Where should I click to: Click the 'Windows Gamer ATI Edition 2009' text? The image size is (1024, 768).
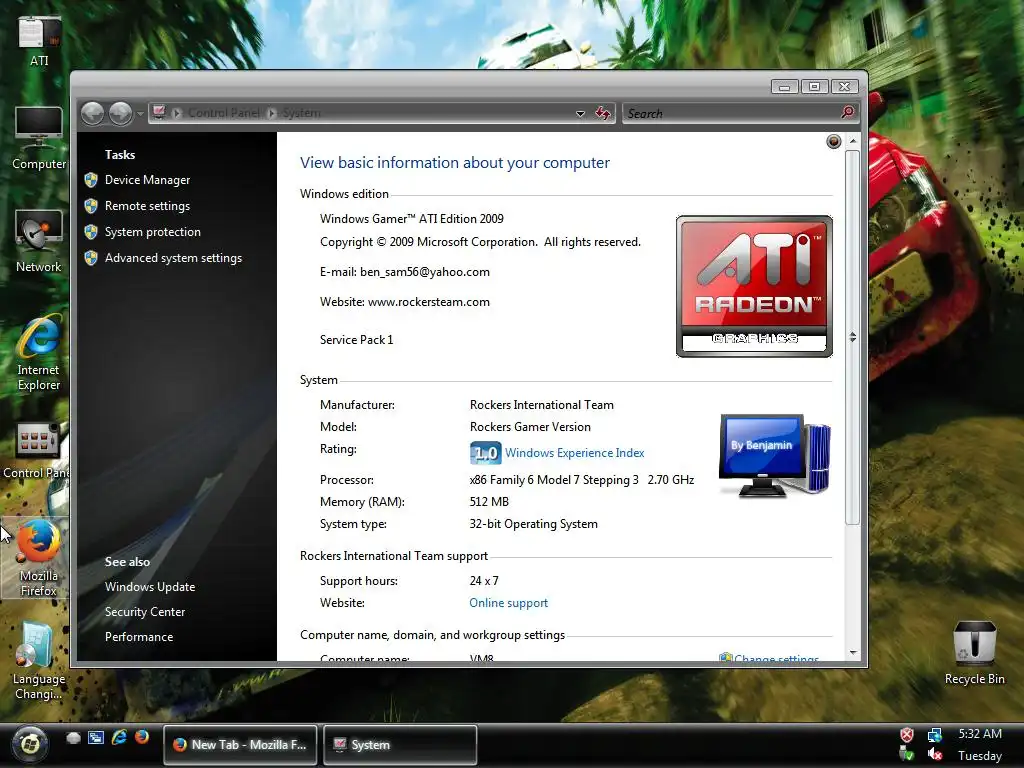click(411, 219)
